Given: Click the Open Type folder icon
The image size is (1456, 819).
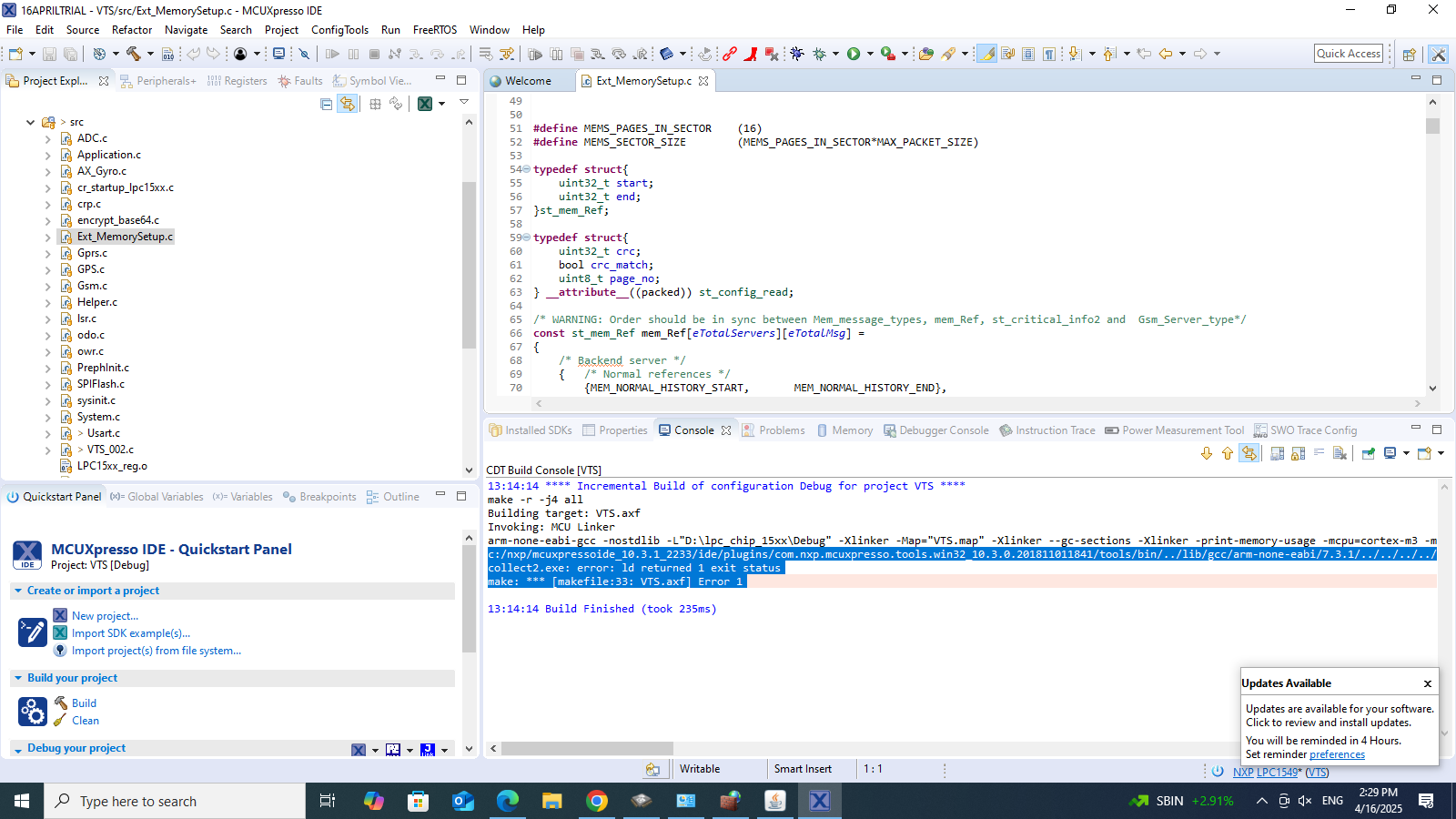Looking at the screenshot, I should click(x=926, y=54).
